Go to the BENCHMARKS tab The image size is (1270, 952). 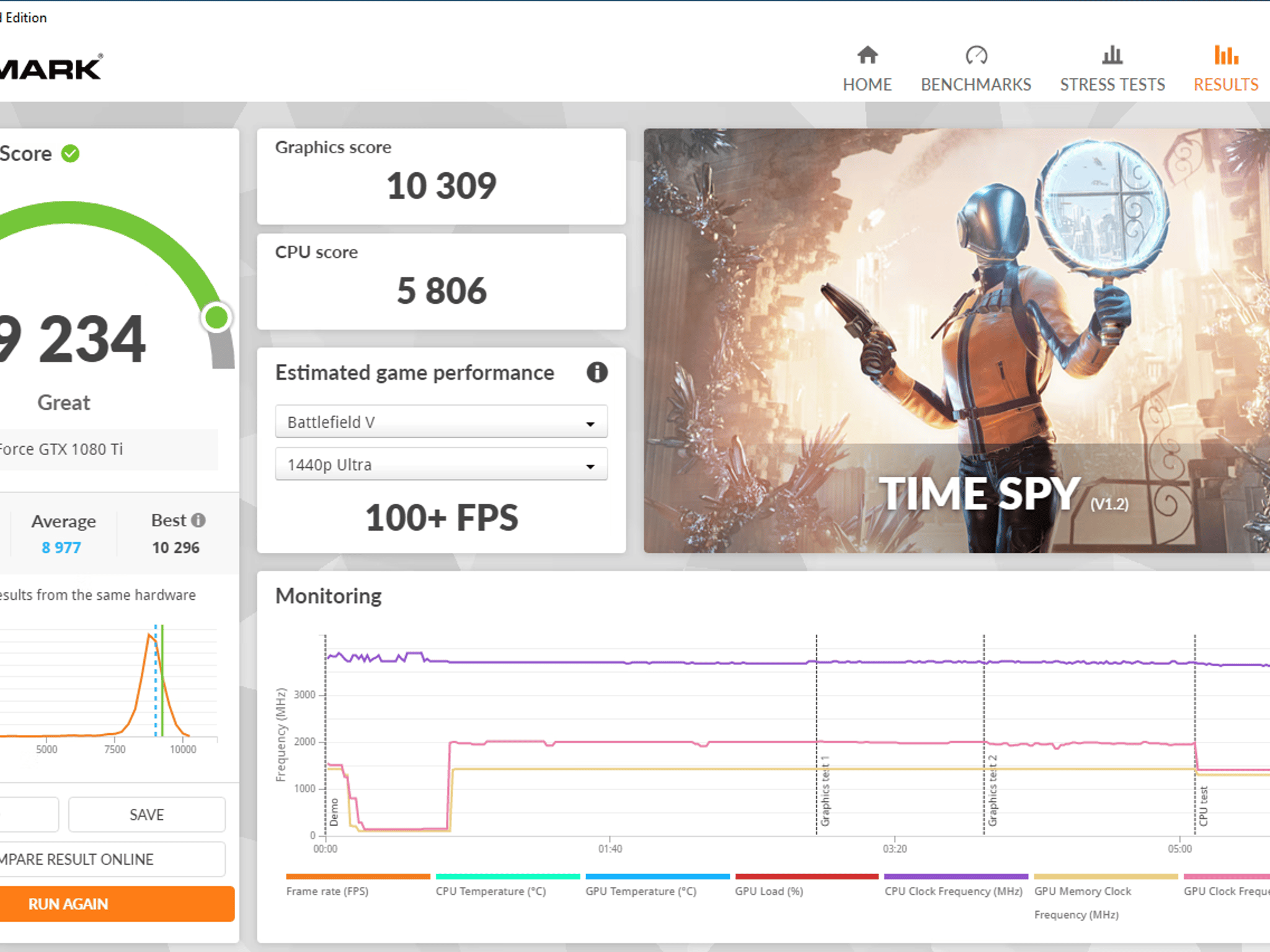point(976,84)
